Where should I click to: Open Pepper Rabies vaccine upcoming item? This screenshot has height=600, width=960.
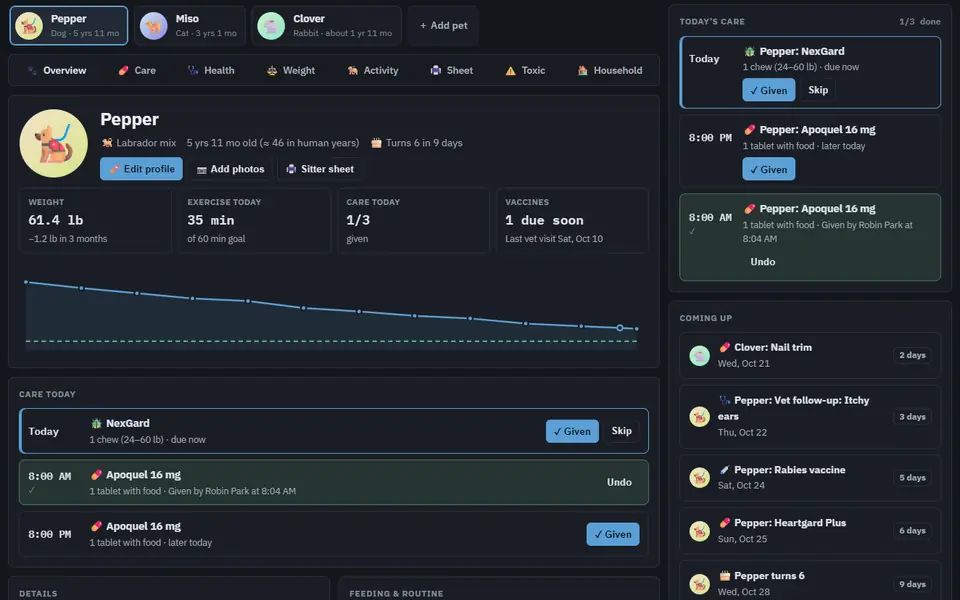point(809,478)
